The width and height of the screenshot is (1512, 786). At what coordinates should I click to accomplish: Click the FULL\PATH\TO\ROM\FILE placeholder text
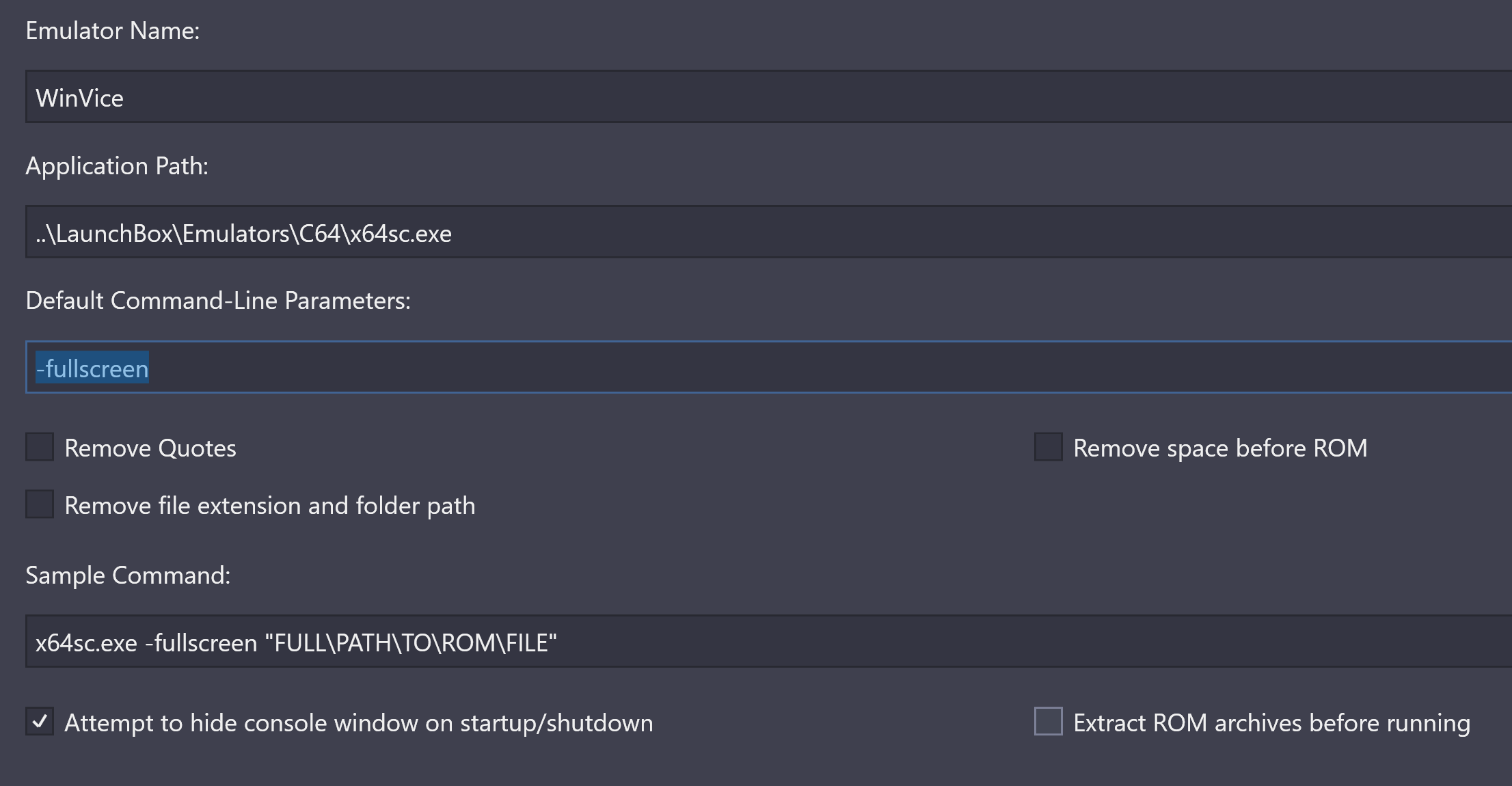416,643
